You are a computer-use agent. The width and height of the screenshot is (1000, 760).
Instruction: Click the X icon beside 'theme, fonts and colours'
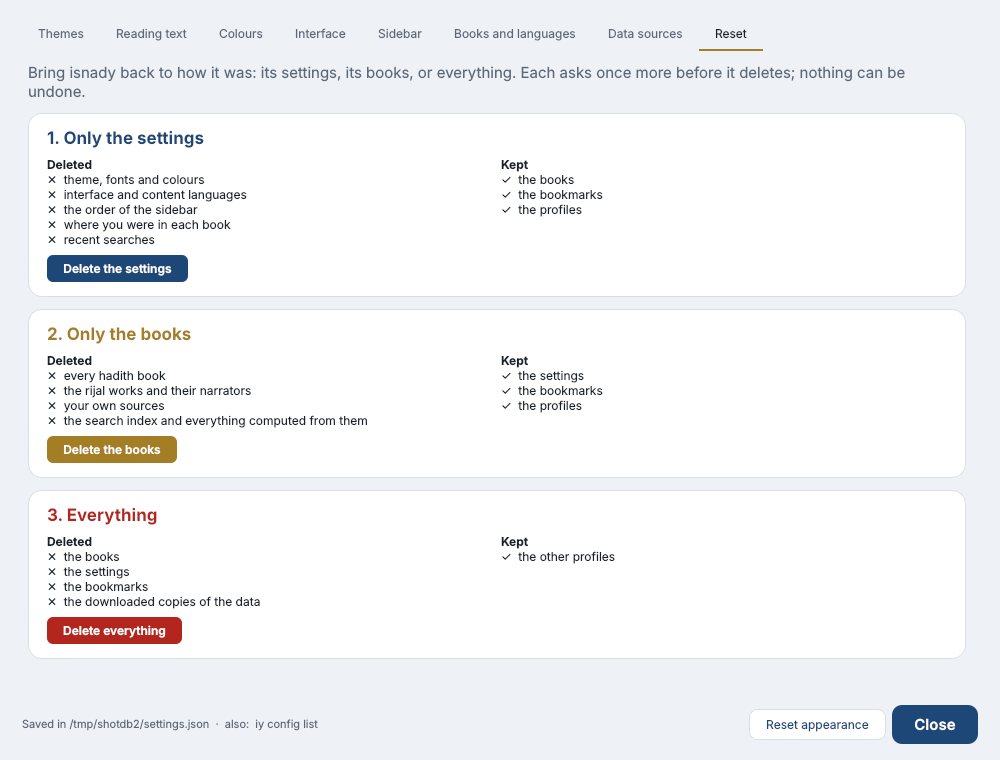pos(52,180)
